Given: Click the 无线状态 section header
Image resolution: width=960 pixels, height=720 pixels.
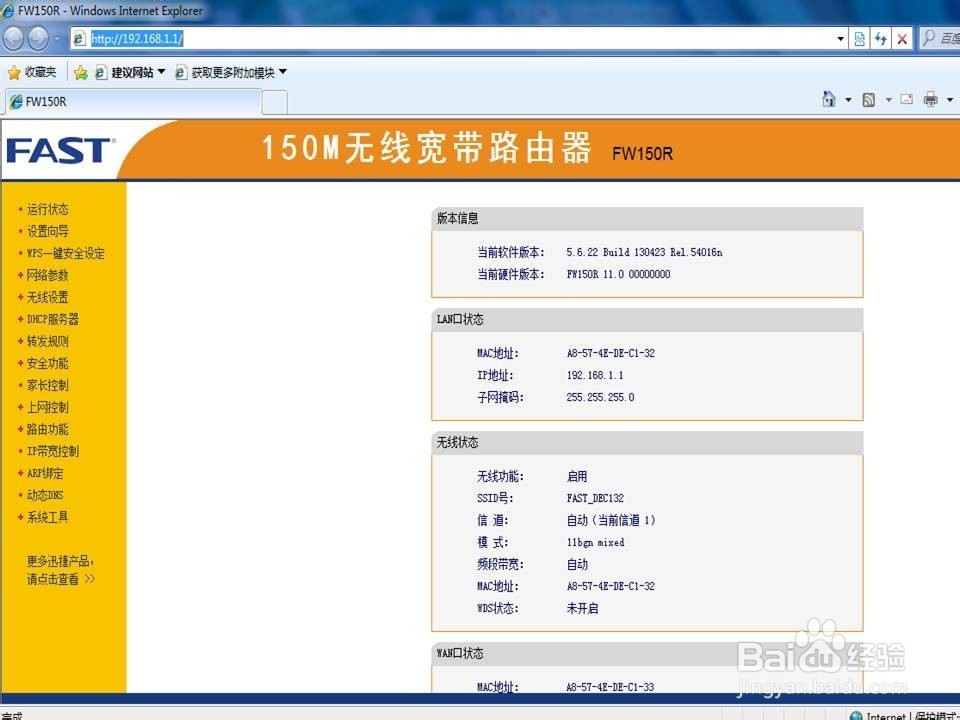Looking at the screenshot, I should tap(647, 443).
